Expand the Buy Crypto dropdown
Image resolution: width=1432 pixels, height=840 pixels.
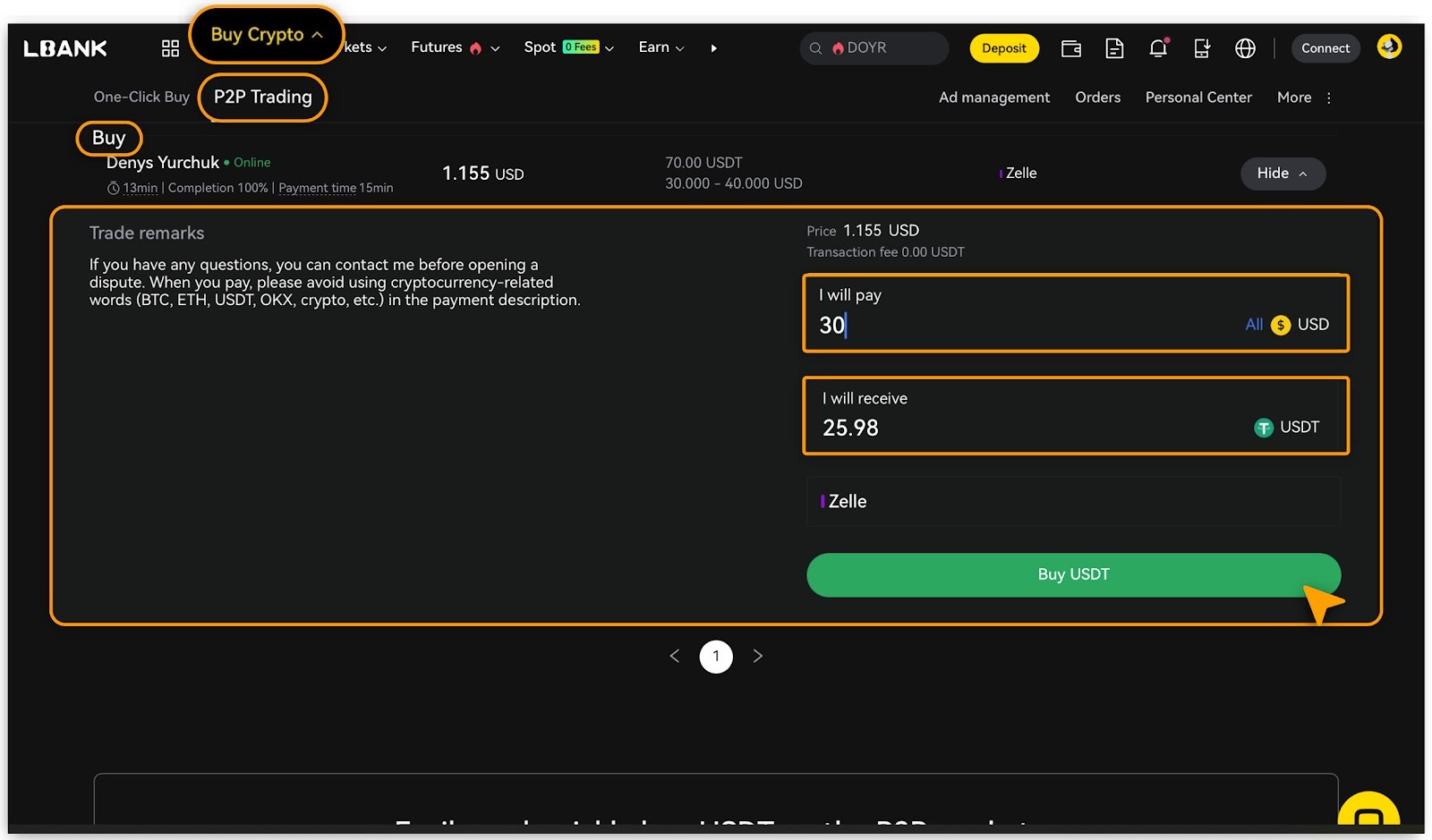coord(266,35)
